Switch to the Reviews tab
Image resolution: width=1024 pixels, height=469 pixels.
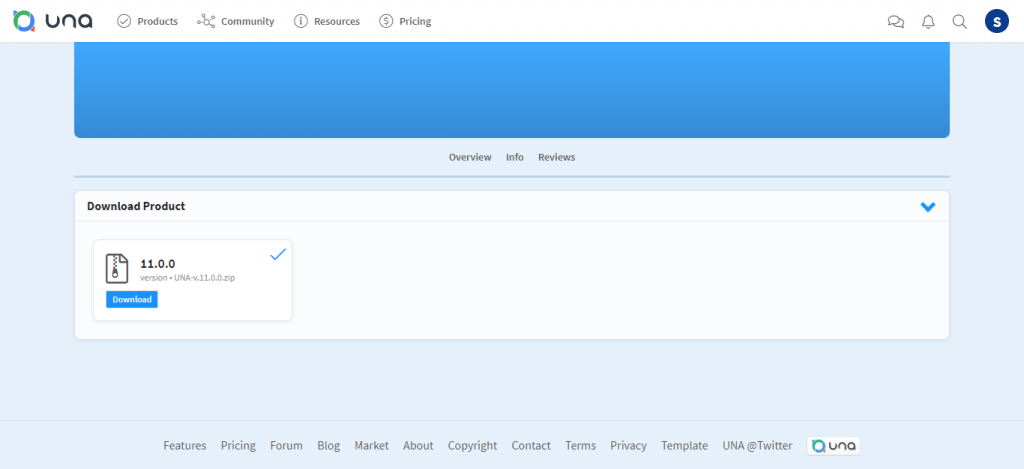(x=556, y=157)
